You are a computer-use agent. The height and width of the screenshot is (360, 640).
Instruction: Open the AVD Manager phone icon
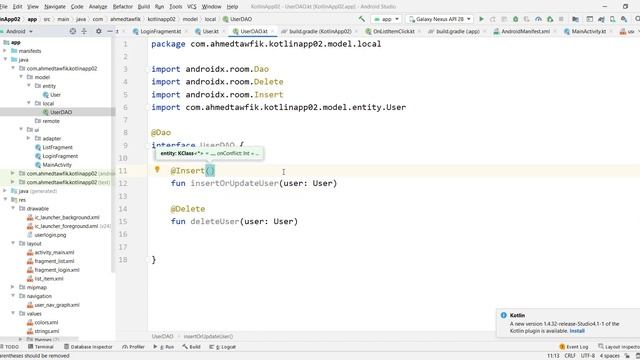click(x=613, y=19)
